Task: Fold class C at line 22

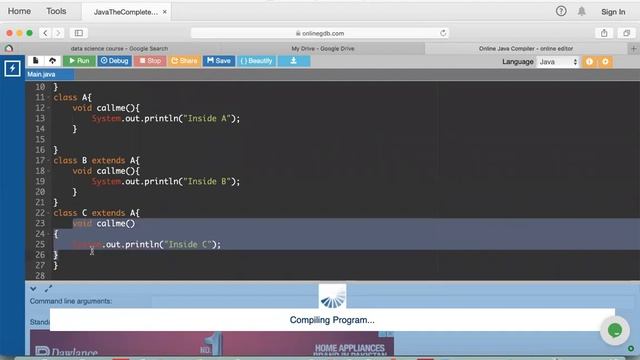Action: [x=49, y=213]
